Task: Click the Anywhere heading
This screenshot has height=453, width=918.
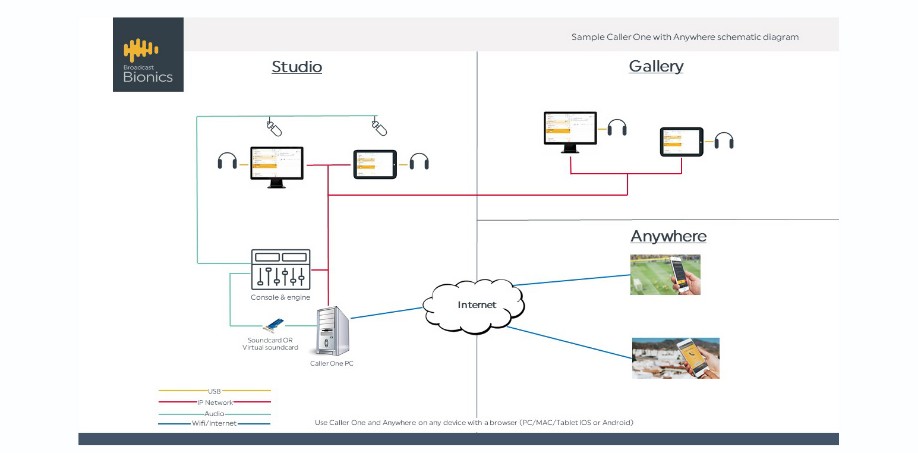Action: click(x=669, y=236)
